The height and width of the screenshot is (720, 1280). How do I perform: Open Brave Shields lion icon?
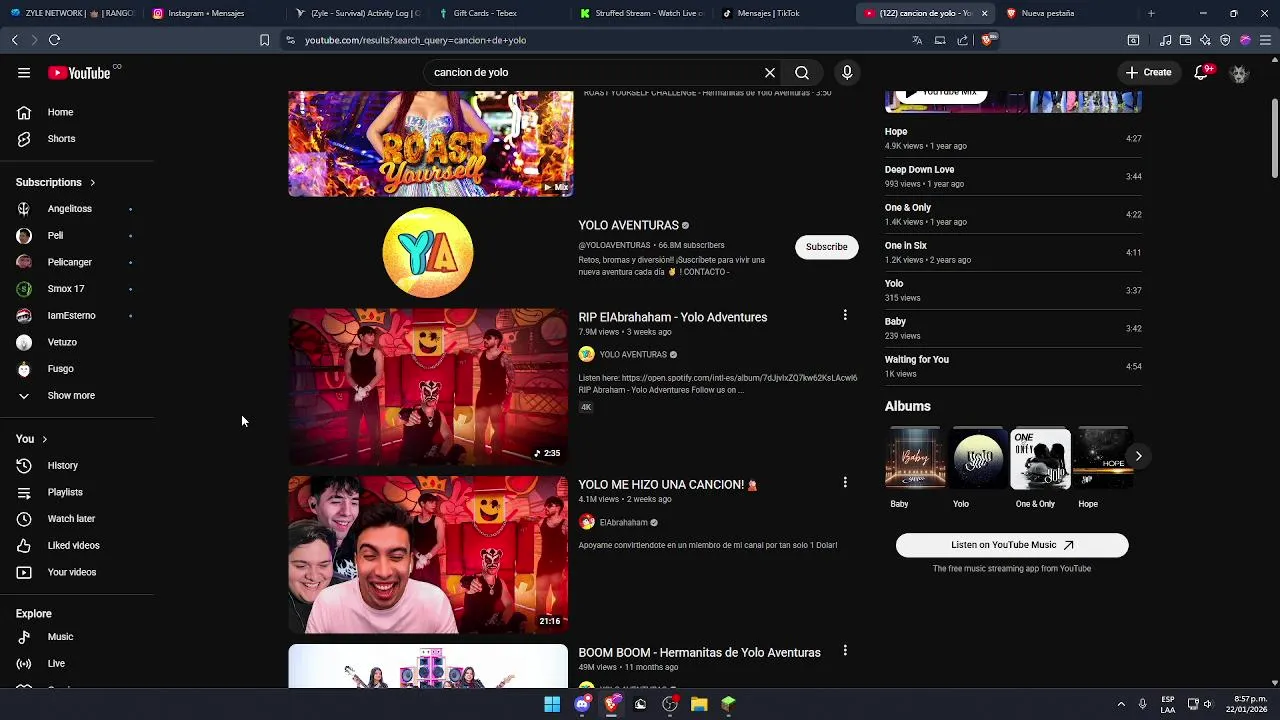click(987, 40)
